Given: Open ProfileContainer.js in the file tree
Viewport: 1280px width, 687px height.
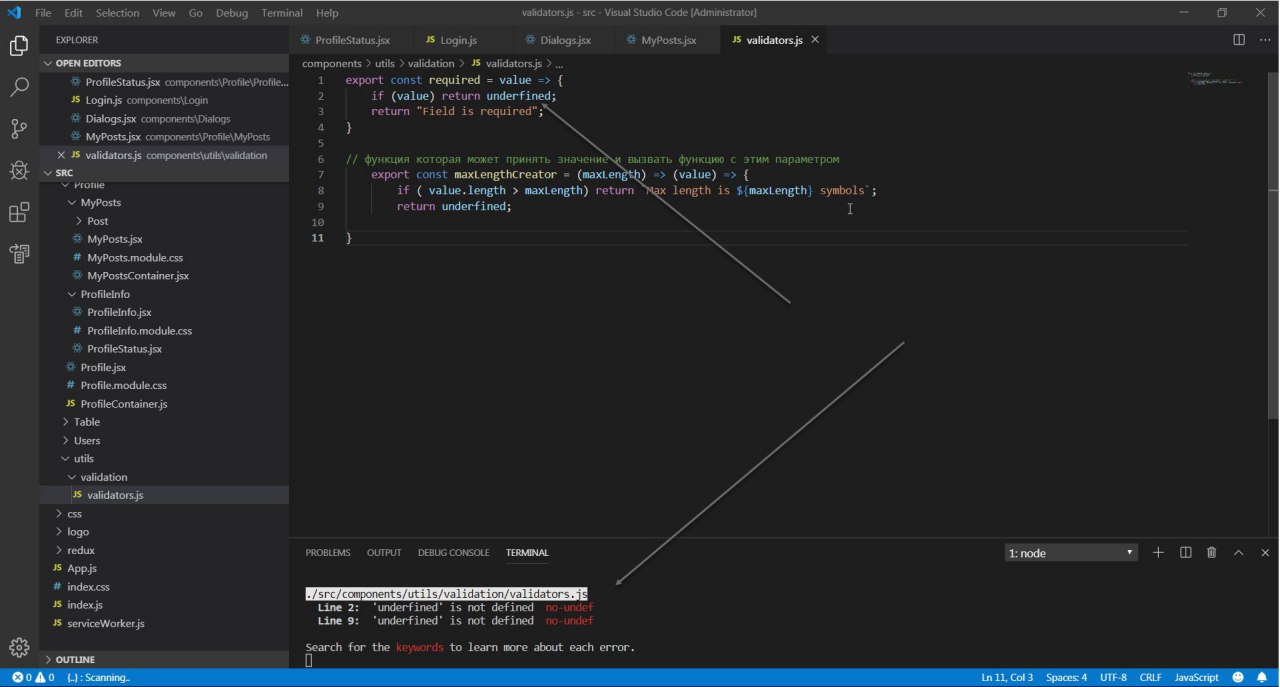Looking at the screenshot, I should (x=123, y=404).
